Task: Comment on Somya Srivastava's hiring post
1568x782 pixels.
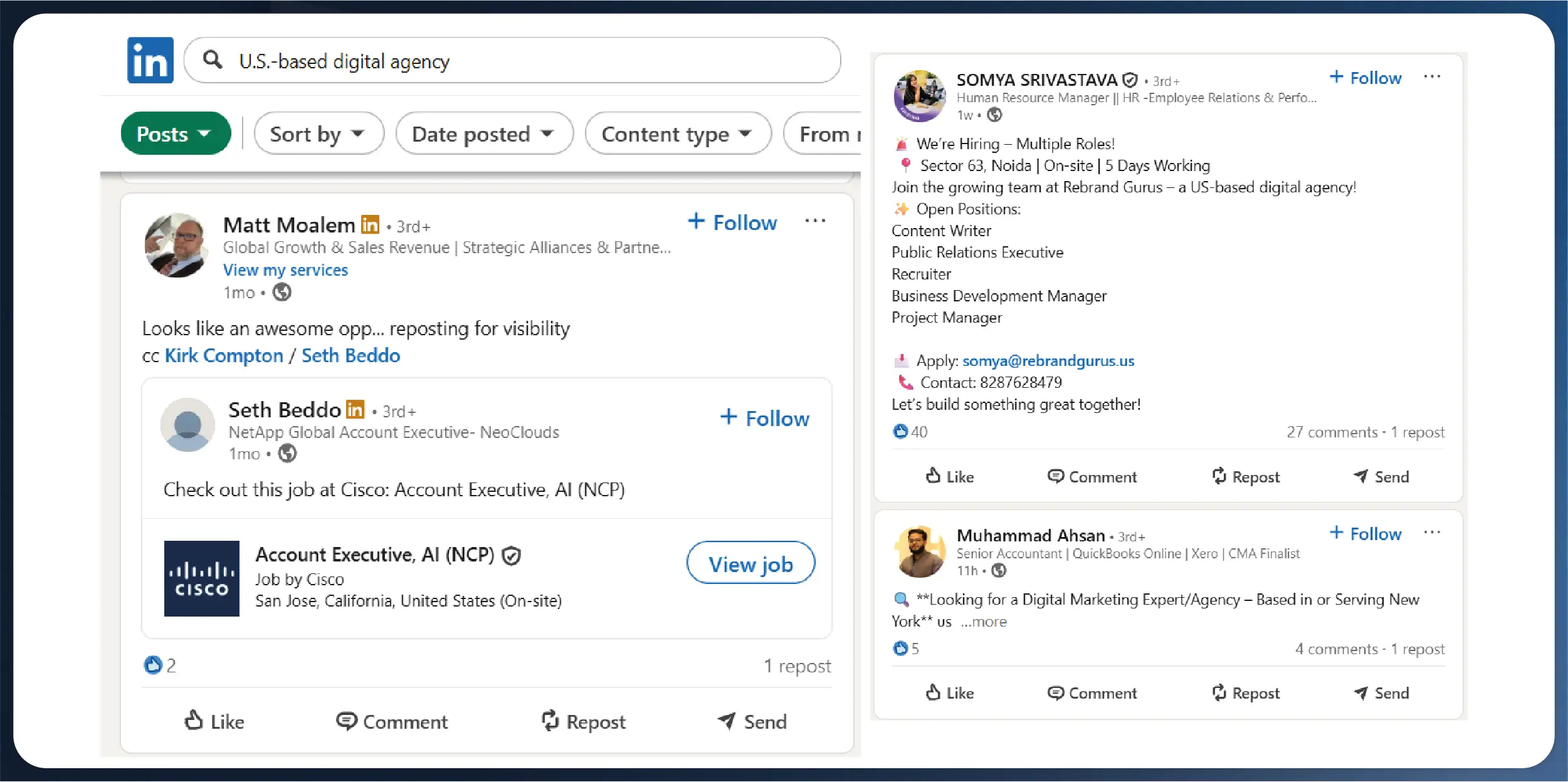Action: click(x=1092, y=477)
